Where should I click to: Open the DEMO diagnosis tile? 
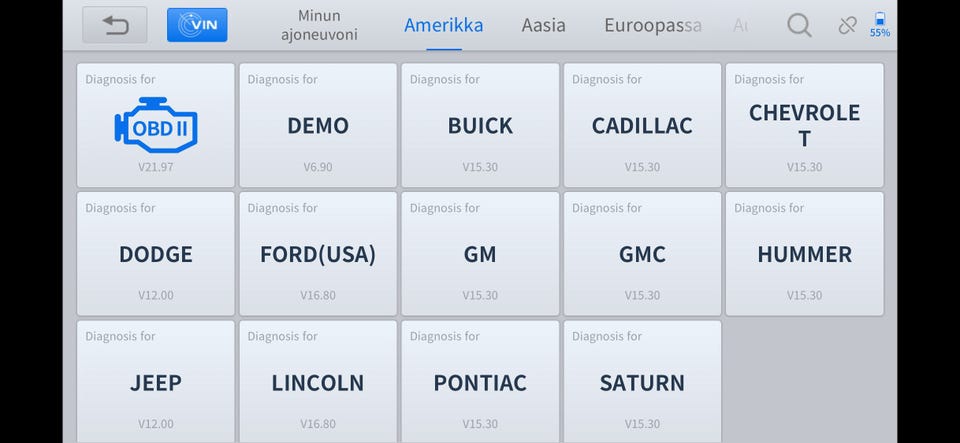tap(318, 126)
